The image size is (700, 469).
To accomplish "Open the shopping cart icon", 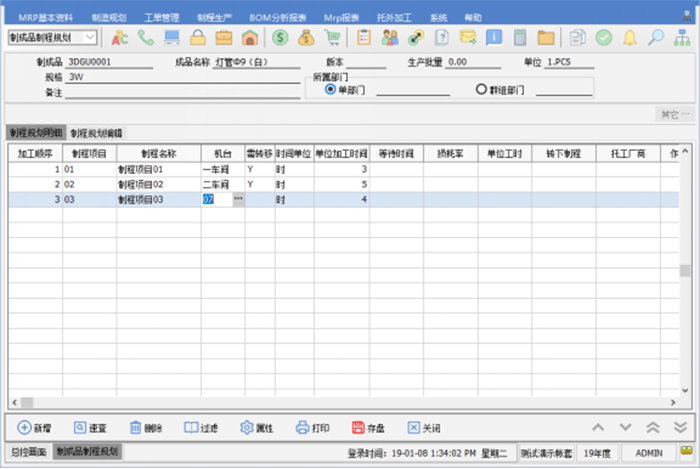I will click(x=333, y=37).
